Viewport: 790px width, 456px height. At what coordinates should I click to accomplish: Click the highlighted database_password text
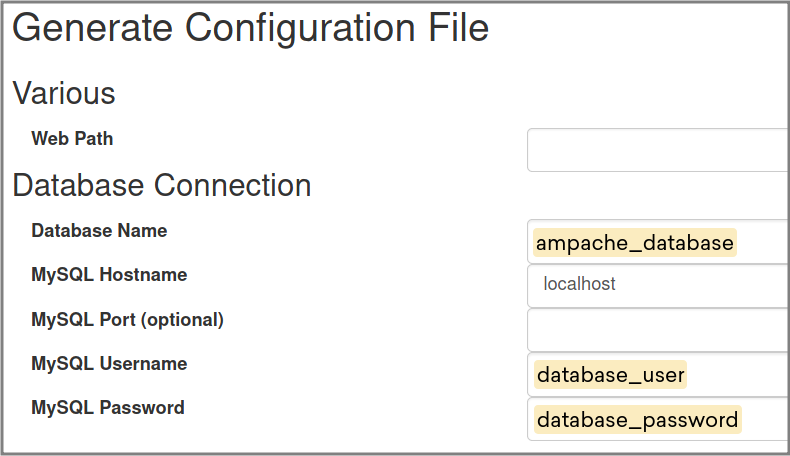click(x=637, y=420)
